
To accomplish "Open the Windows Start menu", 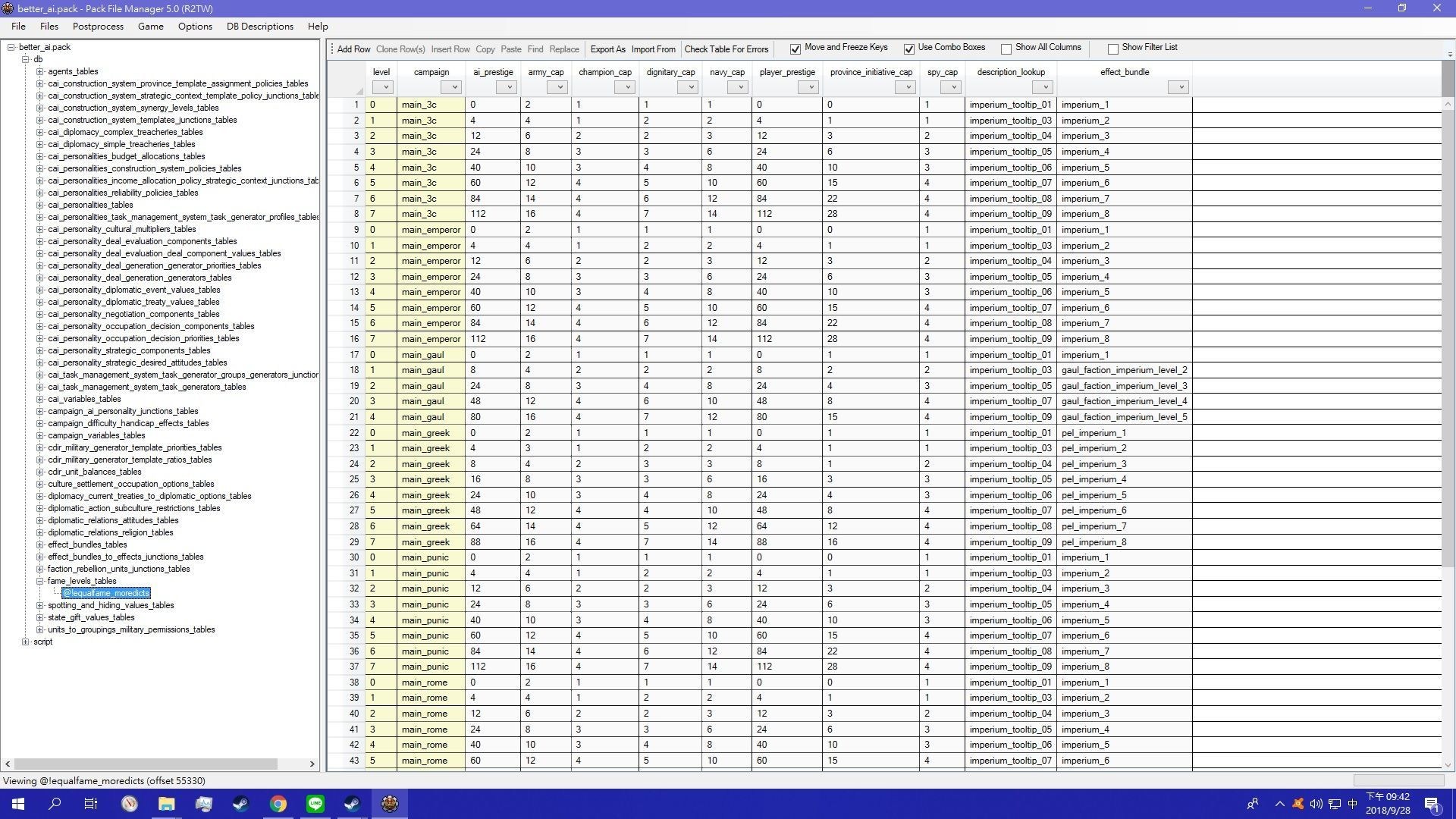I will click(x=18, y=804).
